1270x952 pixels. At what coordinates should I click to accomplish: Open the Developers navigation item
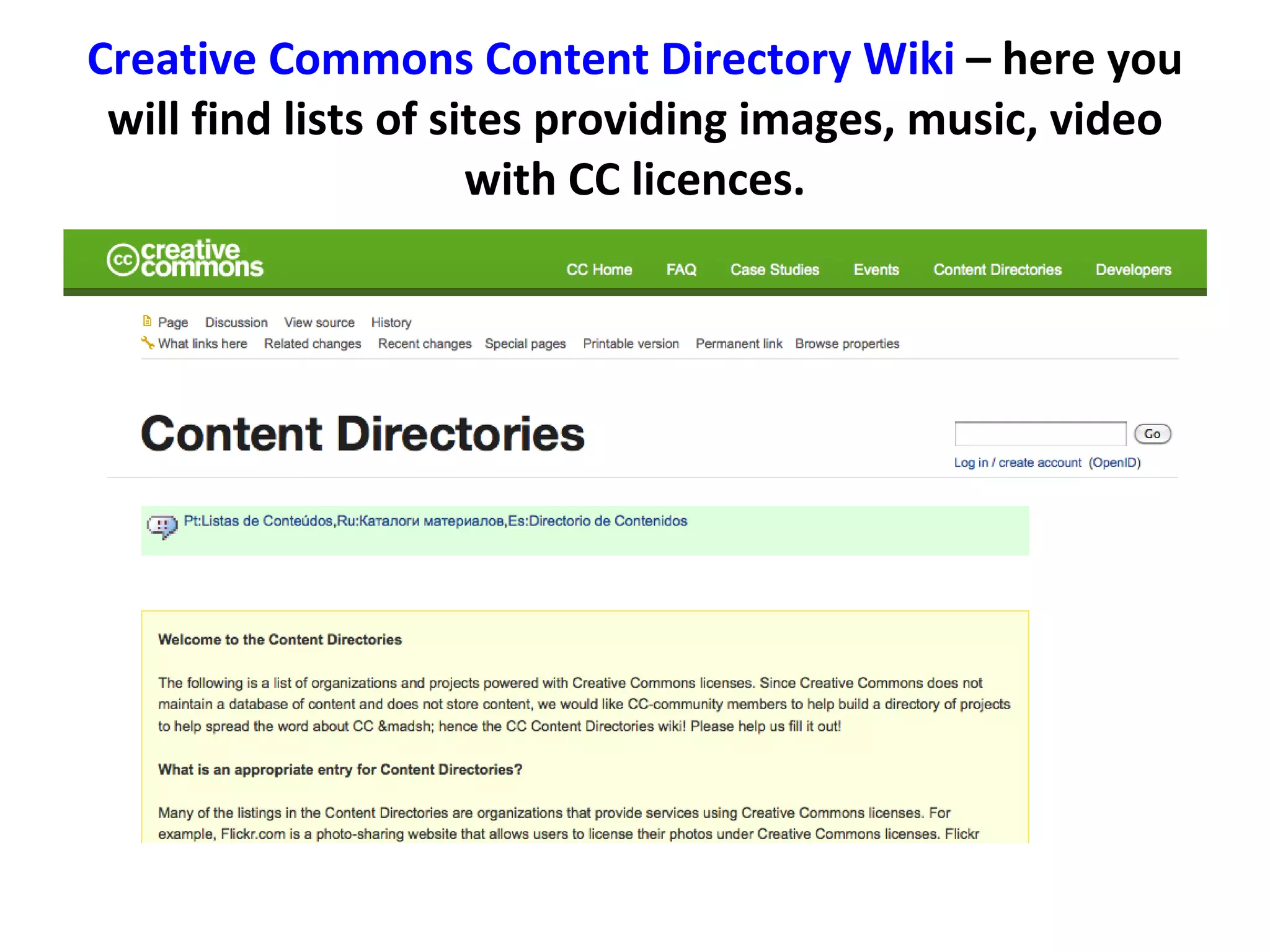1133,270
